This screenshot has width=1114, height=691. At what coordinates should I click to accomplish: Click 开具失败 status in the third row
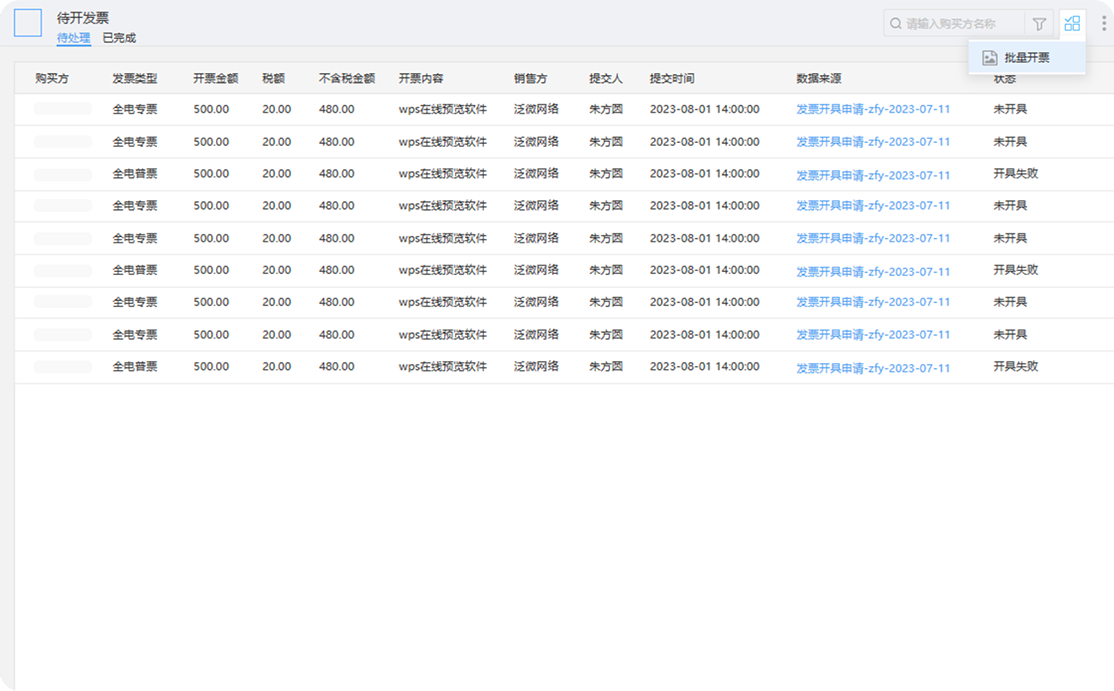point(1015,173)
